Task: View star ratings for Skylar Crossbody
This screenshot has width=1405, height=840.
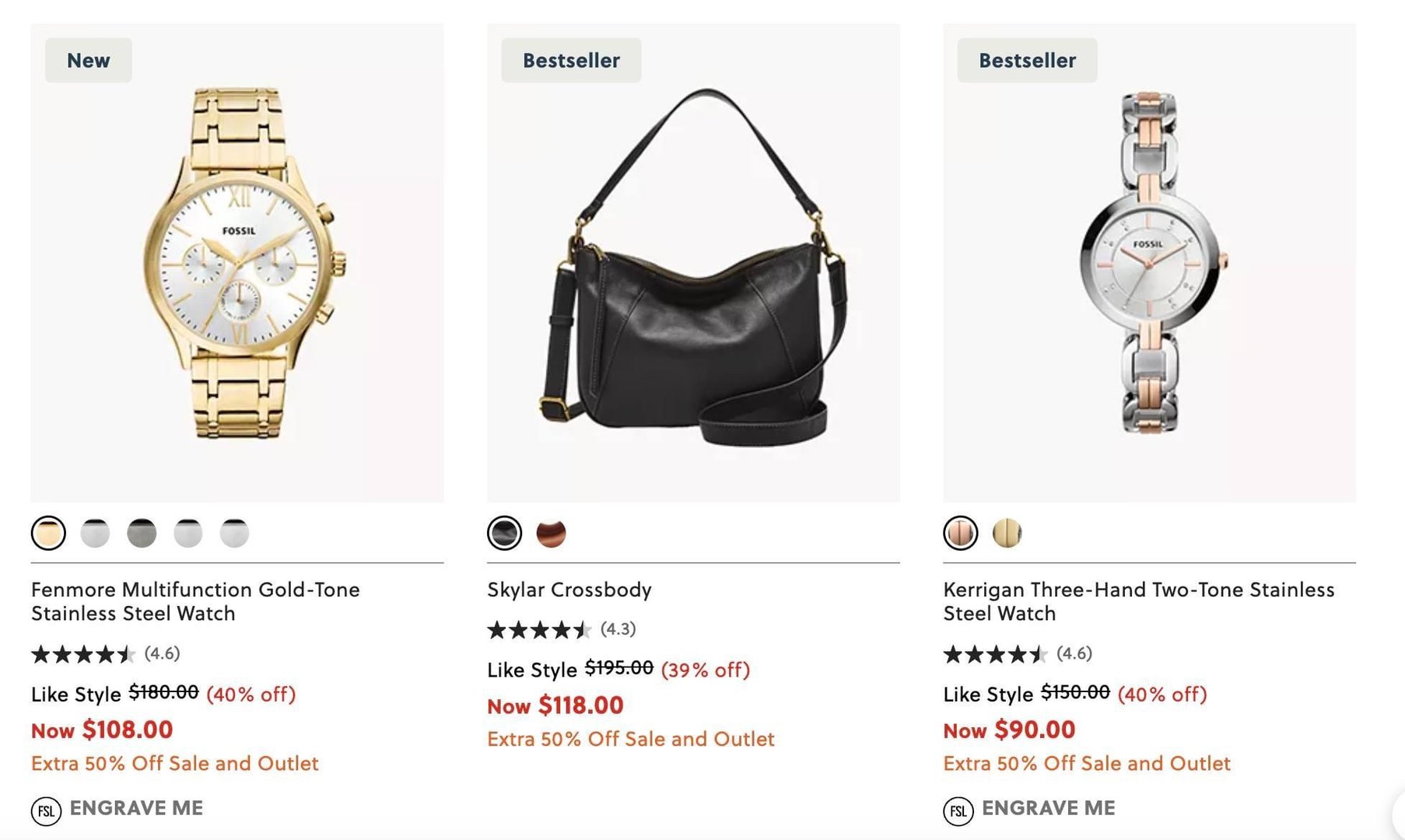Action: tap(538, 629)
